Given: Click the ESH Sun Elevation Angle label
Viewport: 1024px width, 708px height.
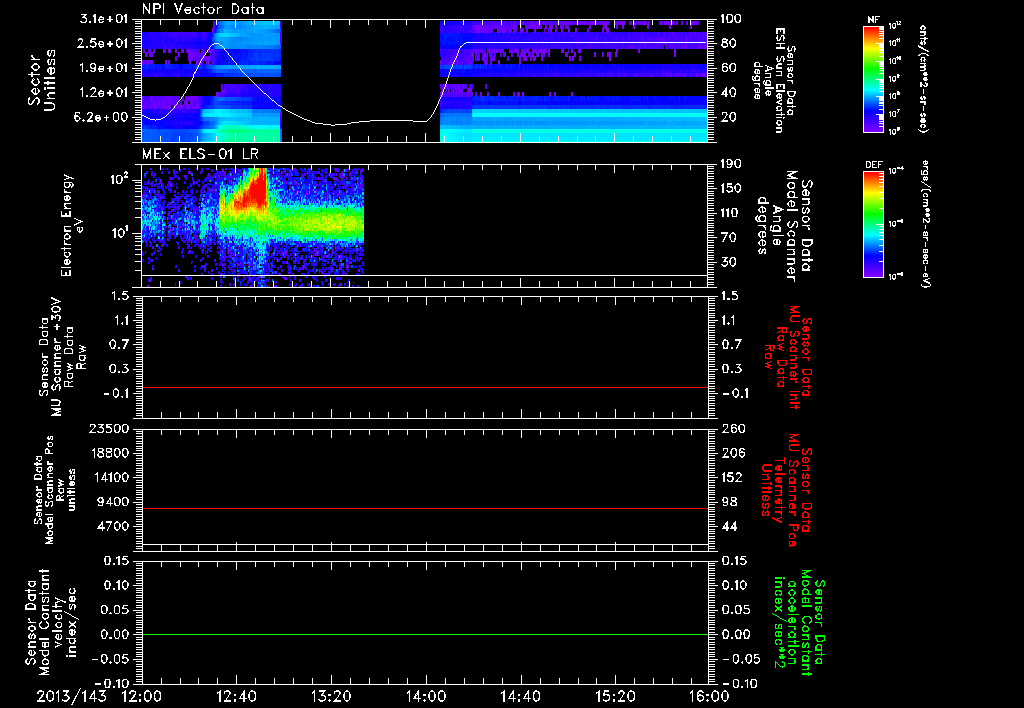Looking at the screenshot, I should pyautogui.click(x=775, y=80).
